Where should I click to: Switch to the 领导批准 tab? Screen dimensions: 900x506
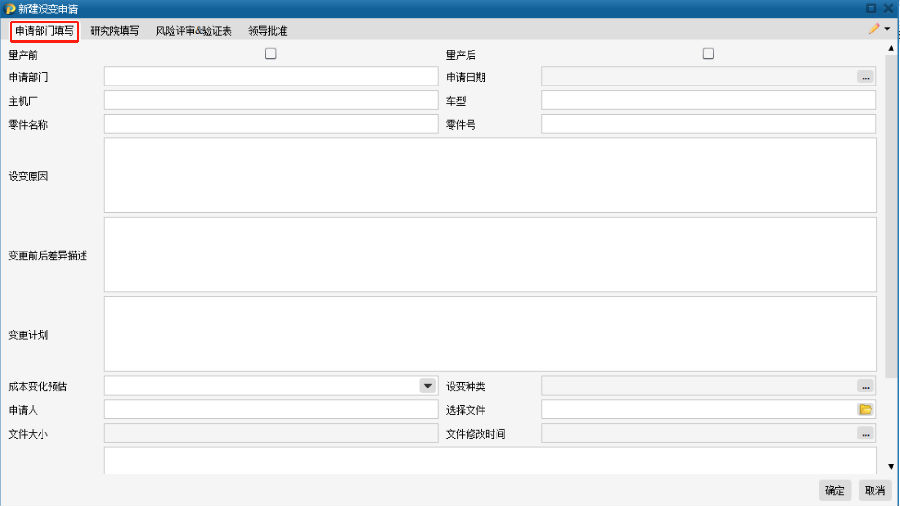point(267,31)
